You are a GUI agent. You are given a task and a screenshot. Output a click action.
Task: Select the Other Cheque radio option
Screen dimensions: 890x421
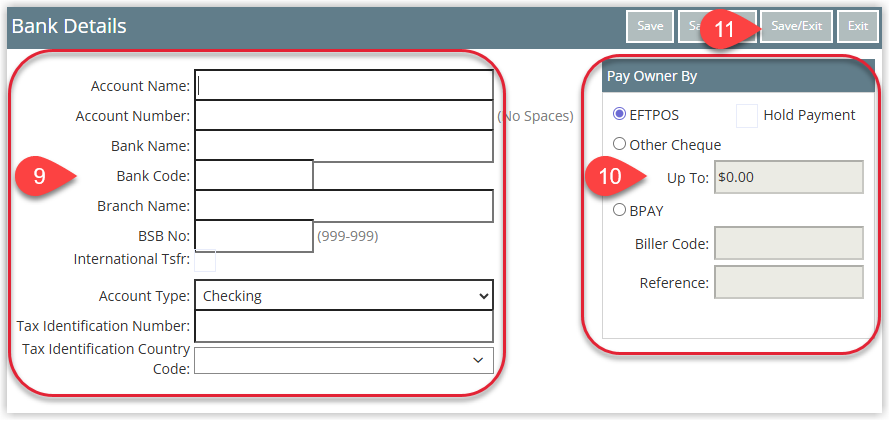coord(619,144)
